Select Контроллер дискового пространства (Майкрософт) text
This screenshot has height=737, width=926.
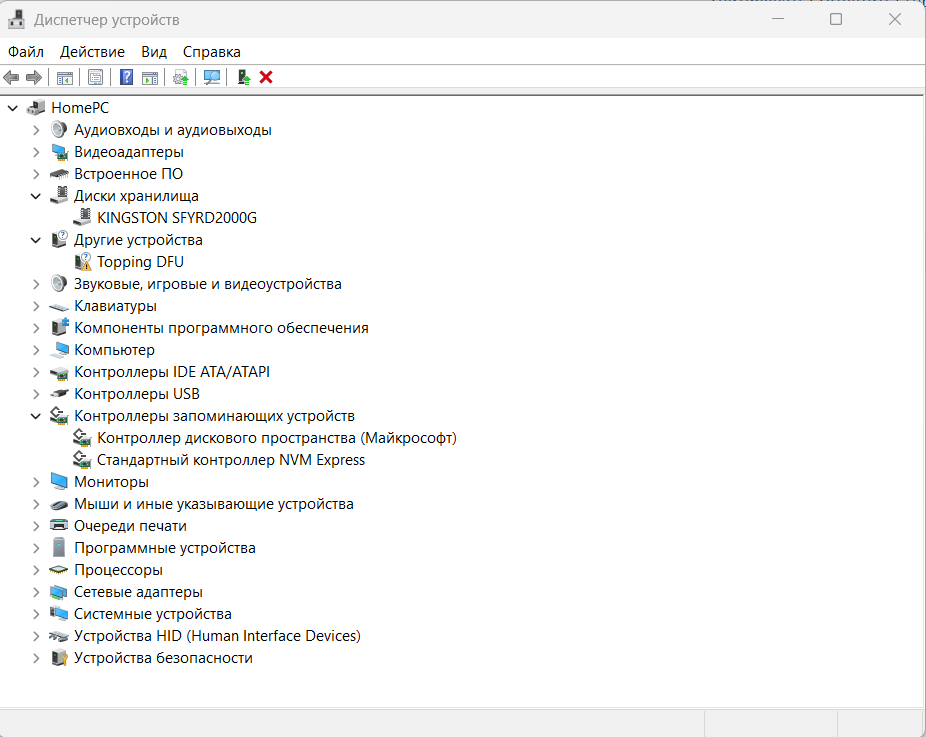tap(276, 438)
